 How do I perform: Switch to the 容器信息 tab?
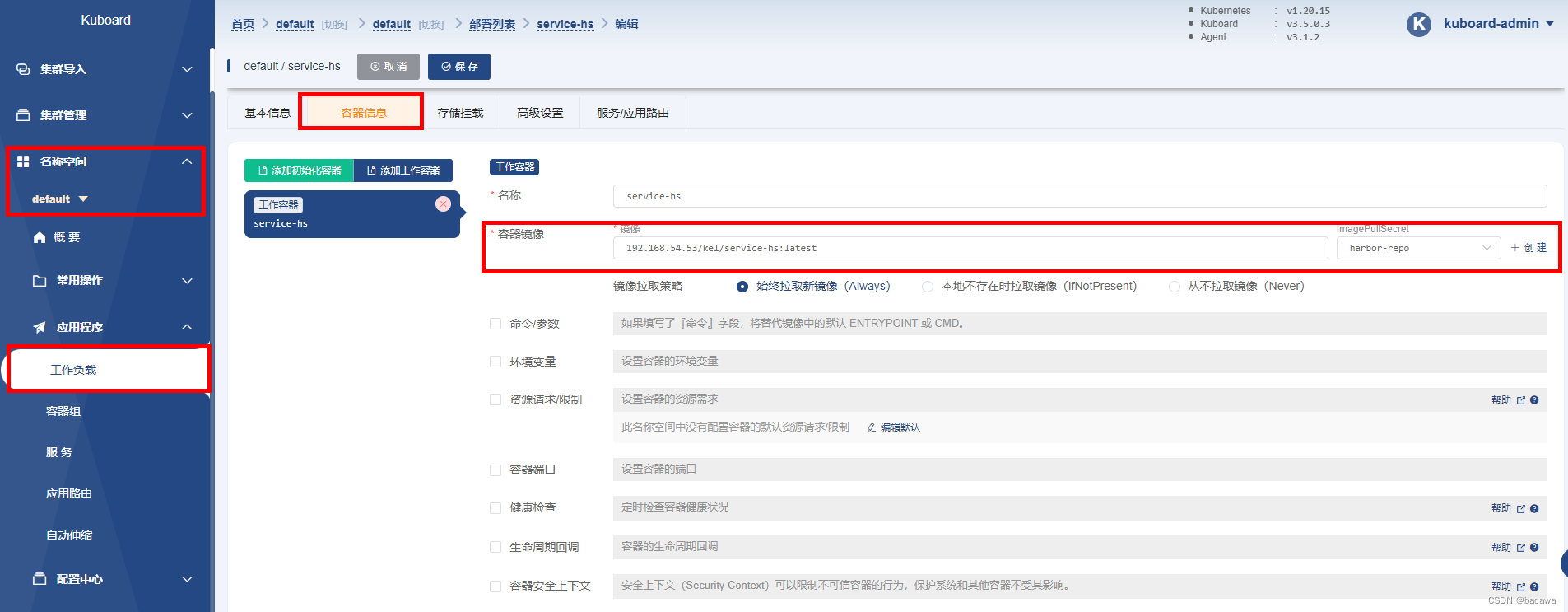click(363, 113)
